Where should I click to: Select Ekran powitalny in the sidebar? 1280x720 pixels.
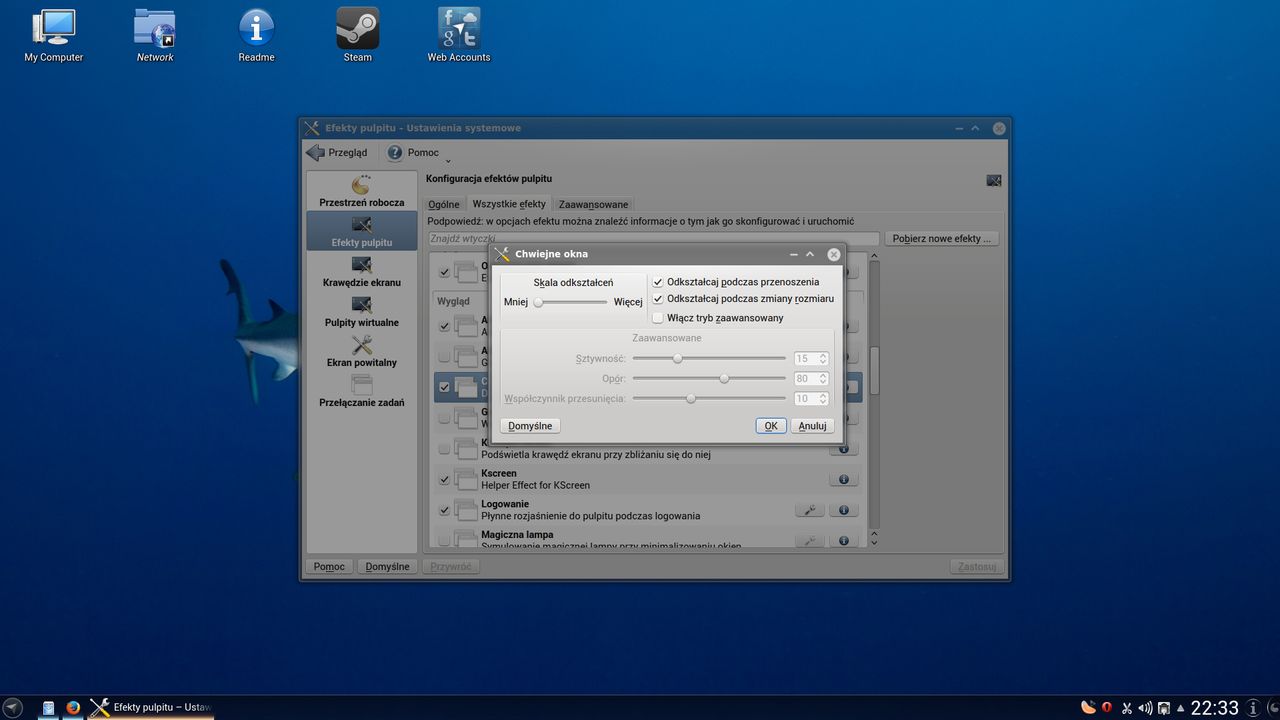click(x=362, y=351)
